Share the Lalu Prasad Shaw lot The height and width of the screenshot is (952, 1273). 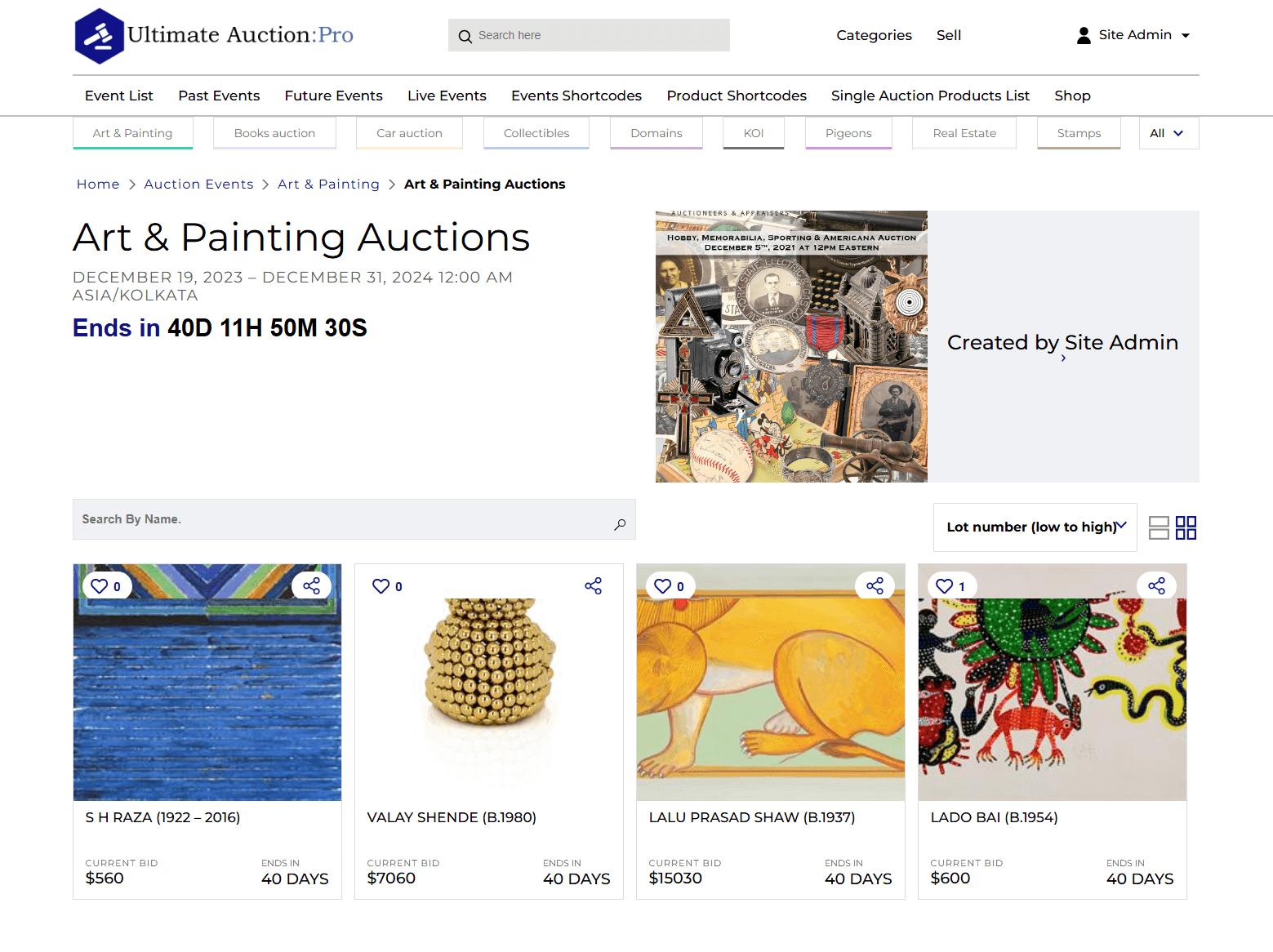pyautogui.click(x=875, y=585)
